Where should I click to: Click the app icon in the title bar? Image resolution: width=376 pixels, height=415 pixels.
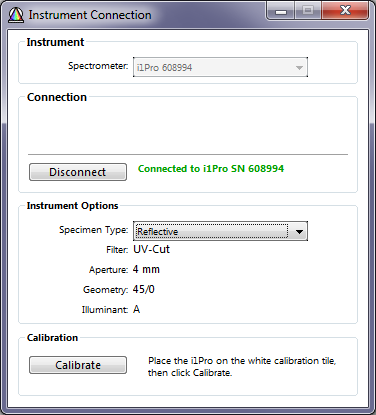[x=16, y=15]
